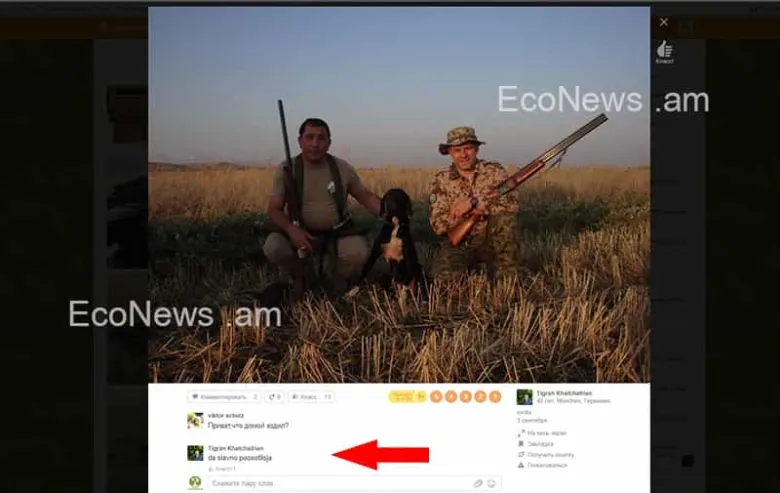Click Tigran Khatchatrian name in comment
This screenshot has width=780, height=493.
pos(234,448)
